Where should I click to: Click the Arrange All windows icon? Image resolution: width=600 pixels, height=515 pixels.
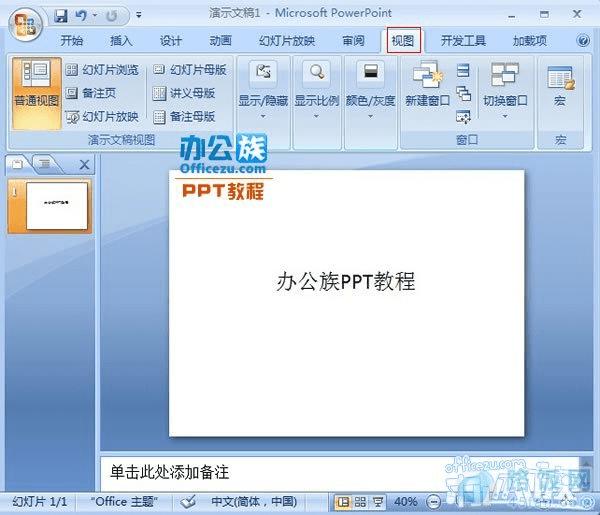[463, 70]
